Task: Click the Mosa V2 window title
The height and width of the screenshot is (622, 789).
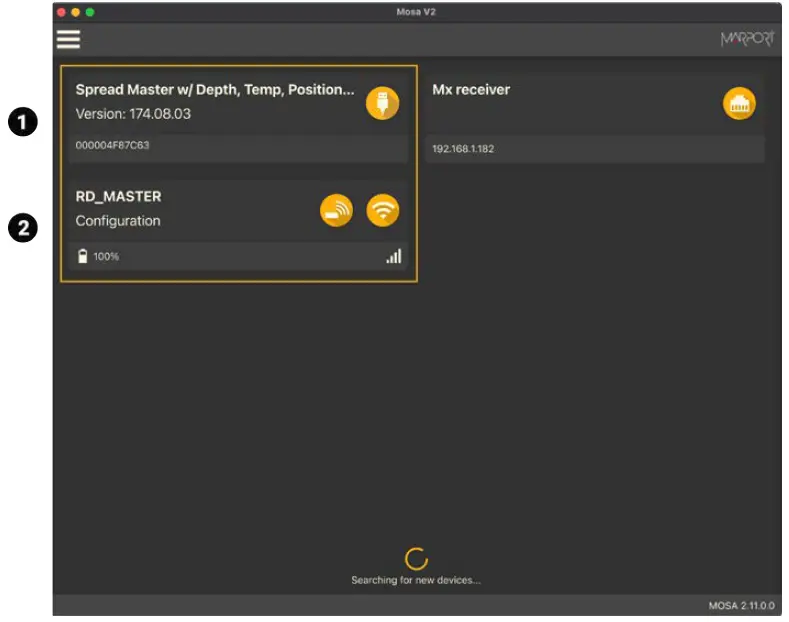Action: coord(416,12)
